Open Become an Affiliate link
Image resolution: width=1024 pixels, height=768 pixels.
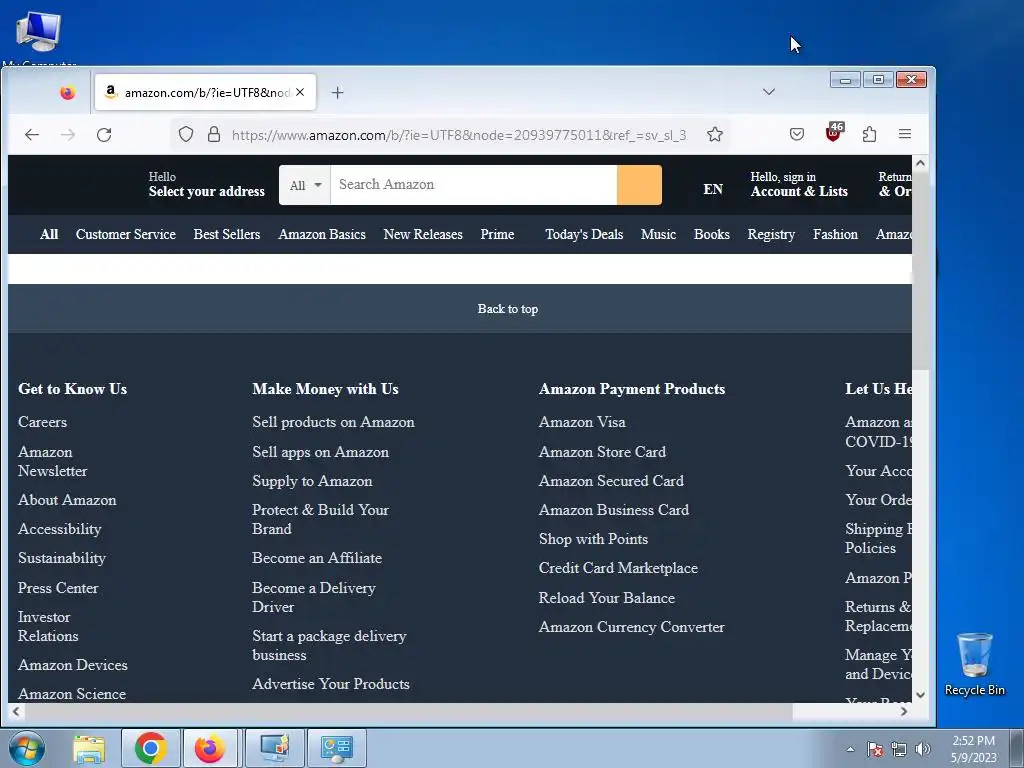tap(317, 558)
